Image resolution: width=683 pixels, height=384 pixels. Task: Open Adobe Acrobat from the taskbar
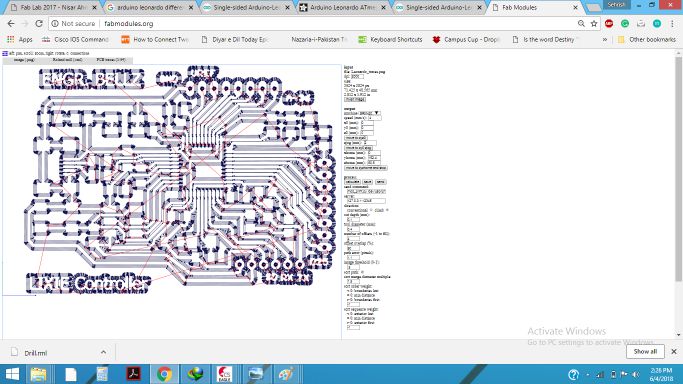coord(133,374)
